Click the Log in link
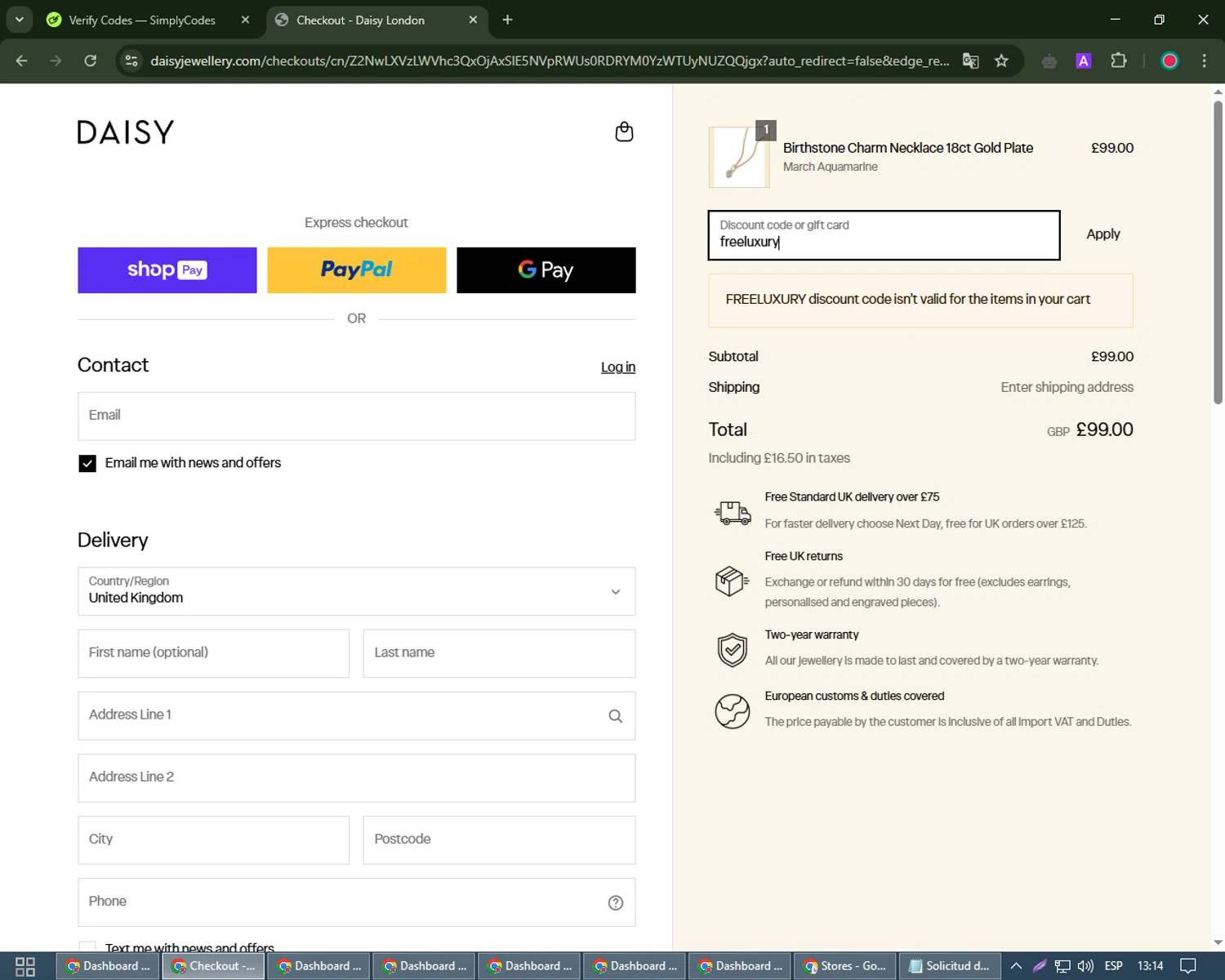Image resolution: width=1225 pixels, height=980 pixels. pyautogui.click(x=618, y=367)
